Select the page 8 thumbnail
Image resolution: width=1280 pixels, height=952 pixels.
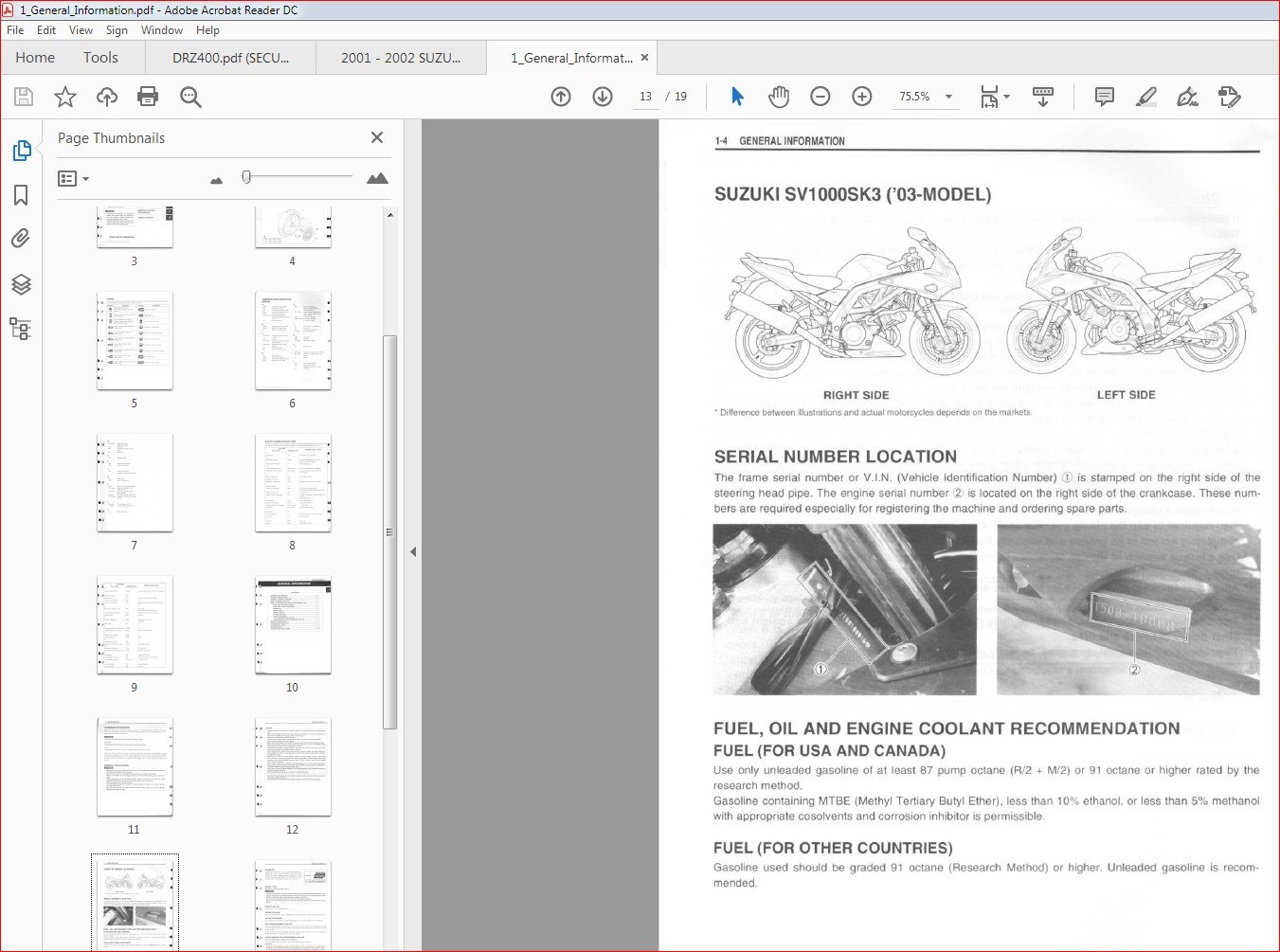293,483
